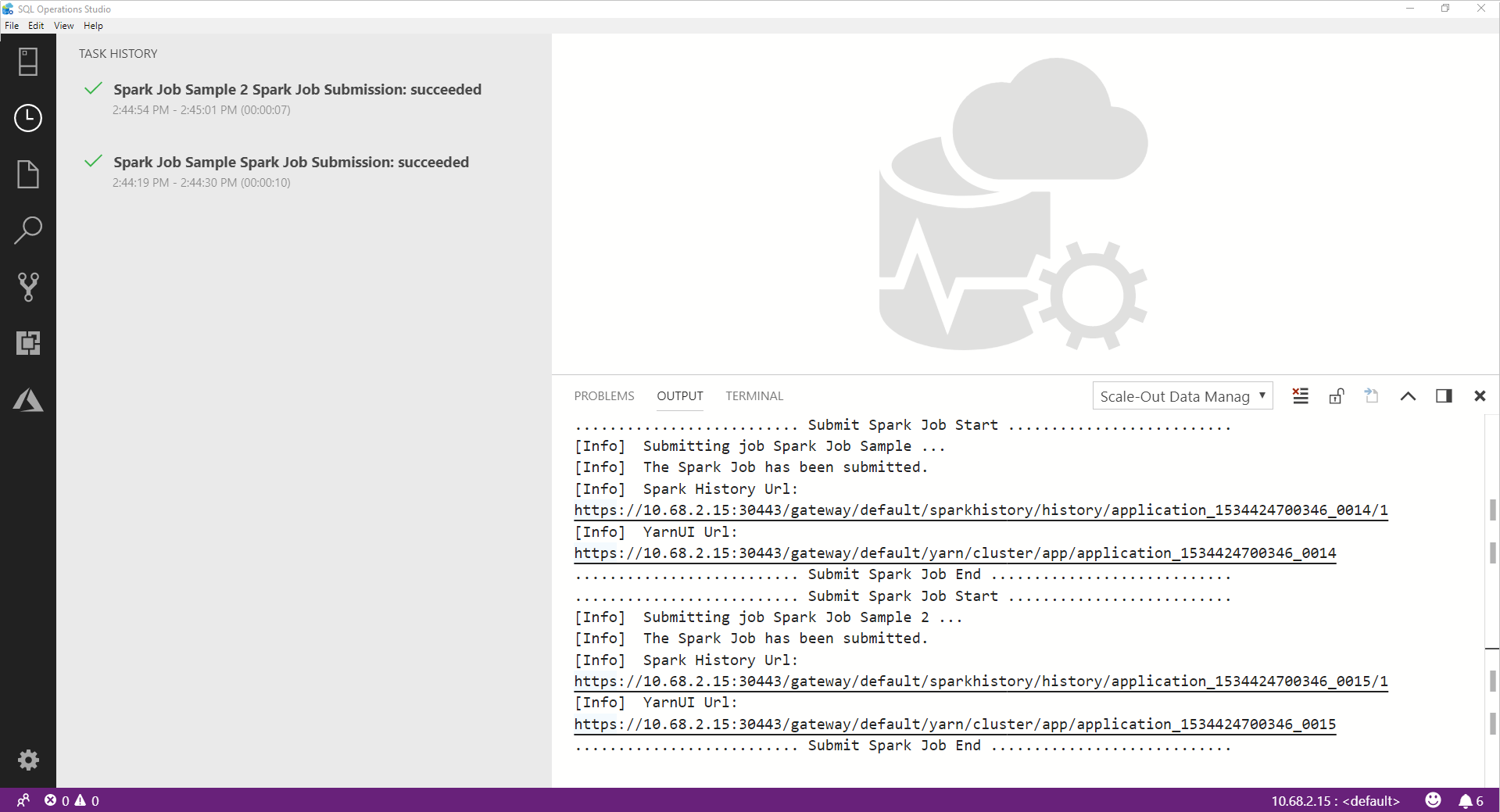Image resolution: width=1500 pixels, height=812 pixels.
Task: Click 'Submitting job Spark Job Sample 2 ...' line
Action: click(x=768, y=617)
